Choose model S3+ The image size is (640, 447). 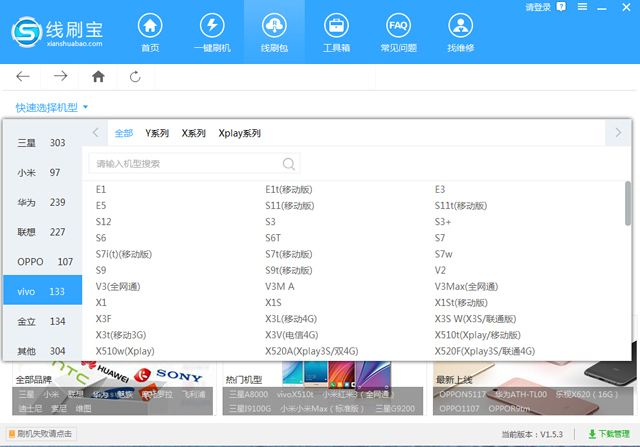[x=443, y=222]
